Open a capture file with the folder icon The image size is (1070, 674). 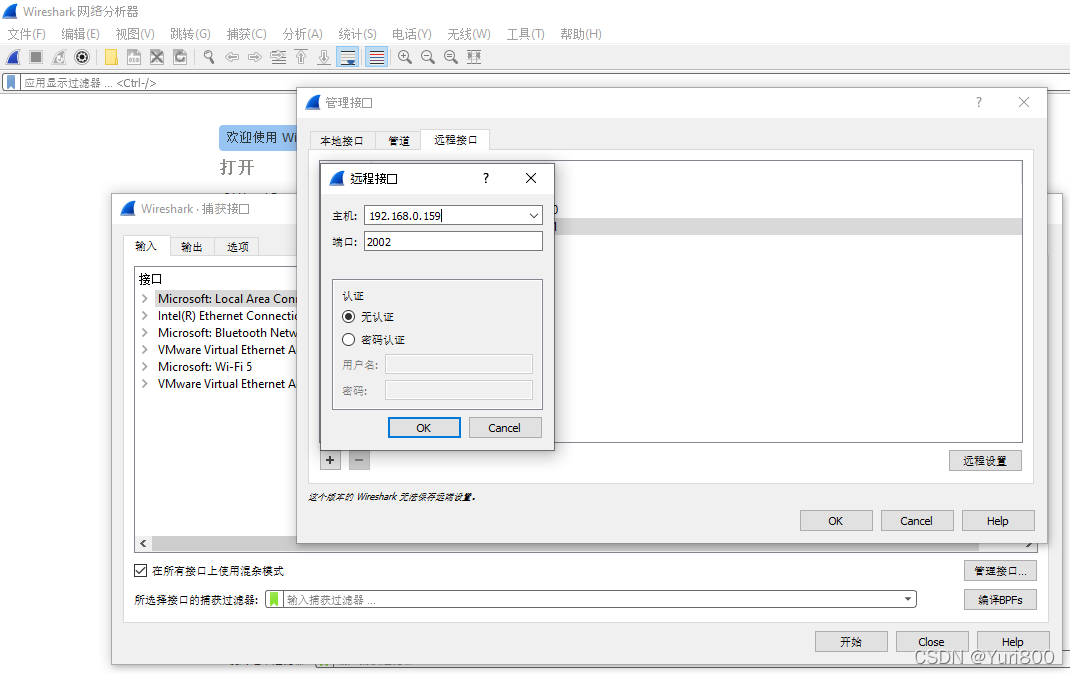click(x=111, y=57)
